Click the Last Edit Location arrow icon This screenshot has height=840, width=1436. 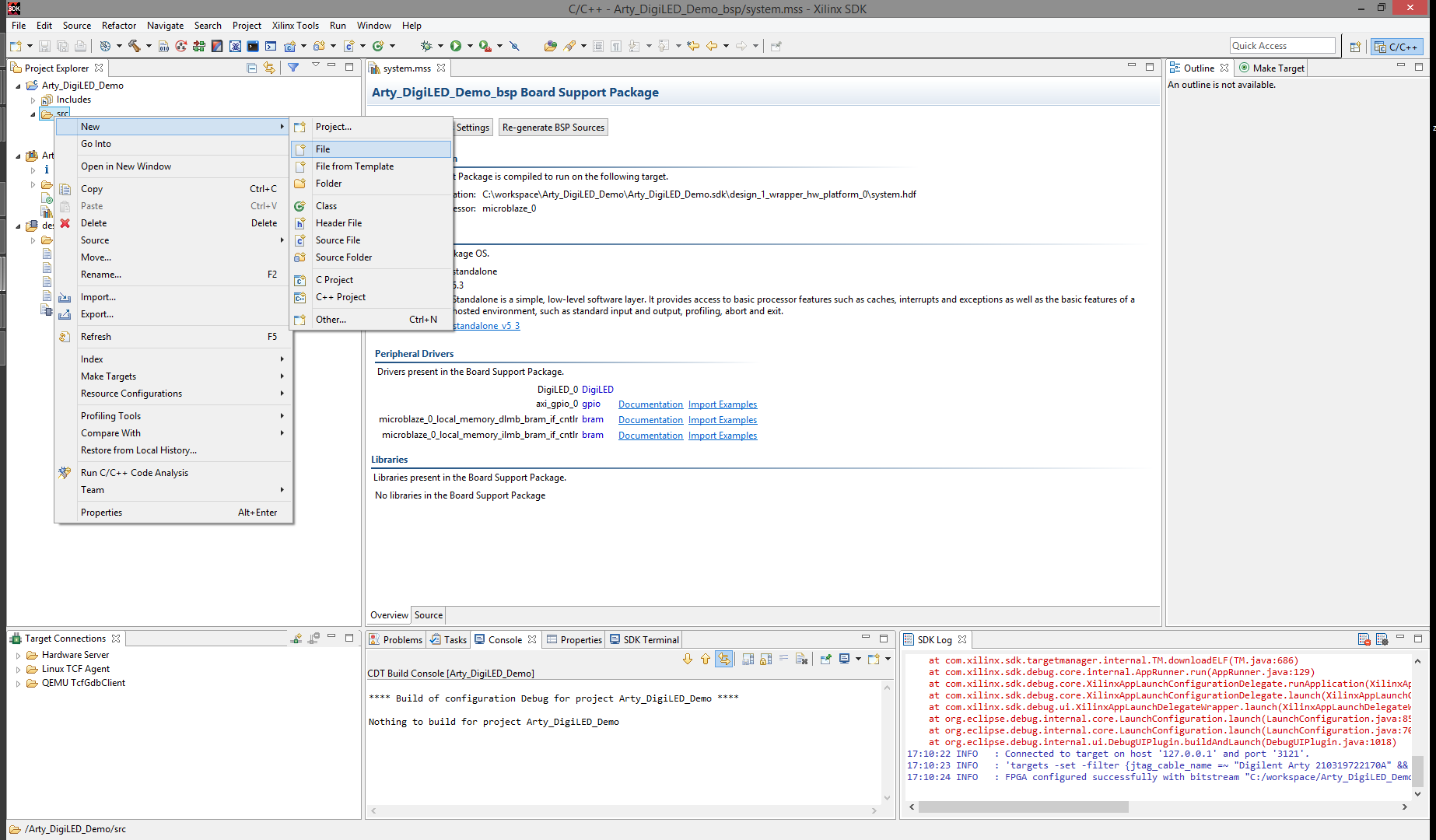pos(692,46)
